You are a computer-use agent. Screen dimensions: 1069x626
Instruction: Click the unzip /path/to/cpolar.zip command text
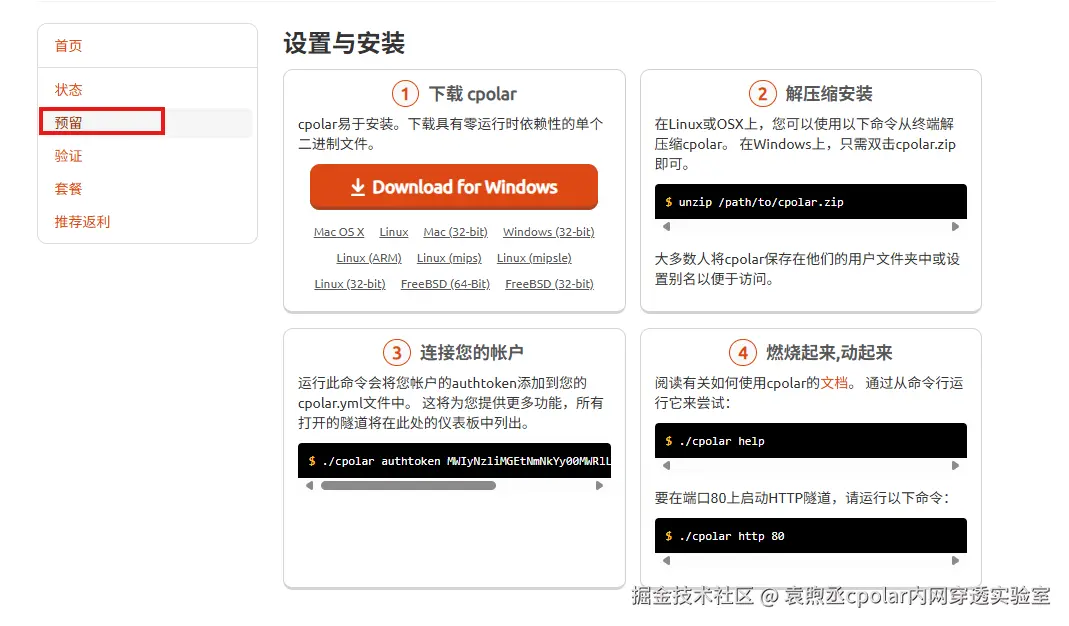[761, 203]
